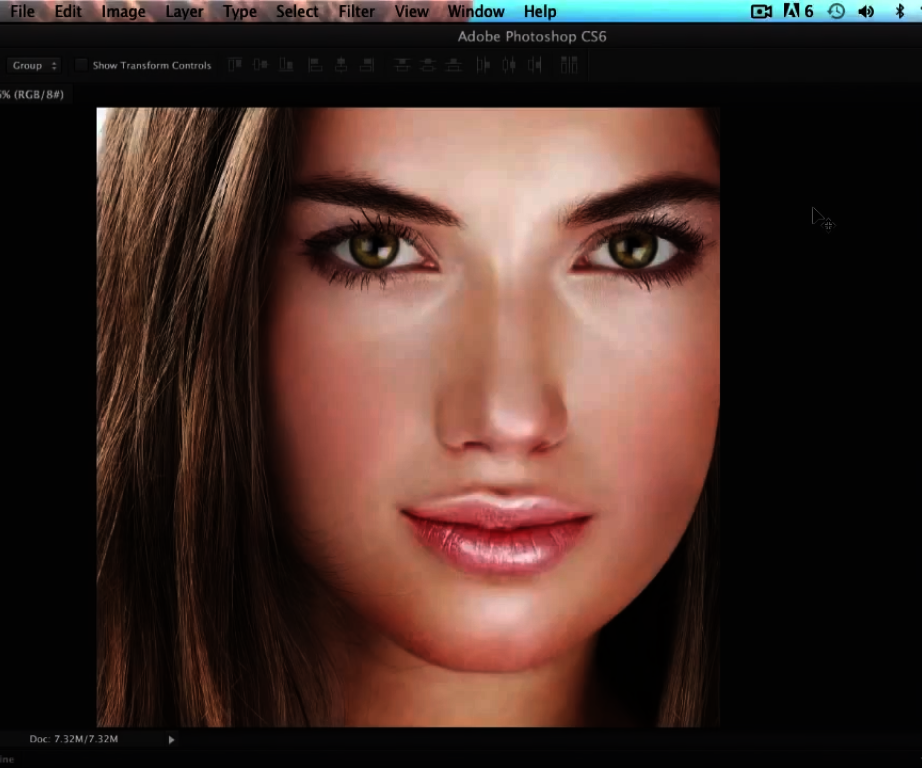Click the volume icon in the menu bar
Image resolution: width=922 pixels, height=768 pixels.
(x=866, y=11)
